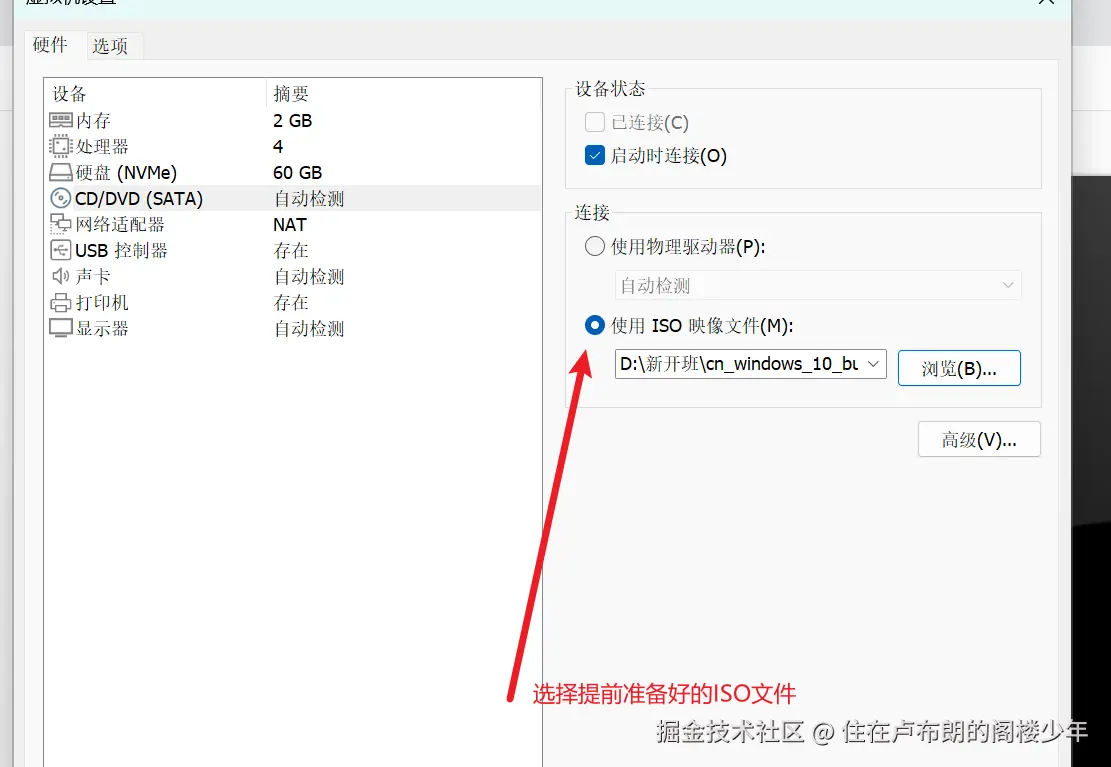1111x767 pixels.
Task: Expand the ISO file path dropdown arrow
Action: click(873, 364)
